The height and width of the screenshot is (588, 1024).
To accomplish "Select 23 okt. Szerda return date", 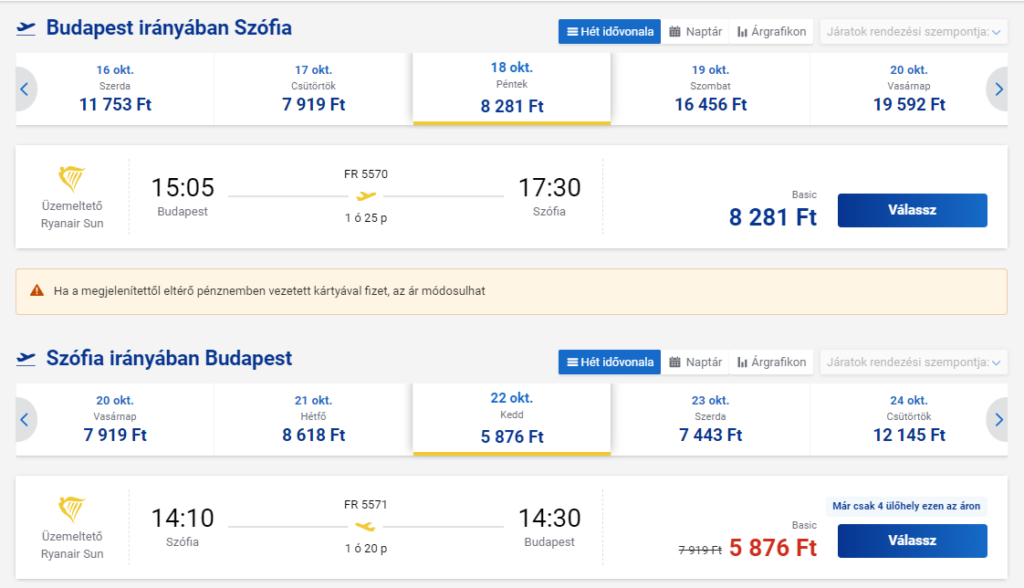I will (711, 419).
